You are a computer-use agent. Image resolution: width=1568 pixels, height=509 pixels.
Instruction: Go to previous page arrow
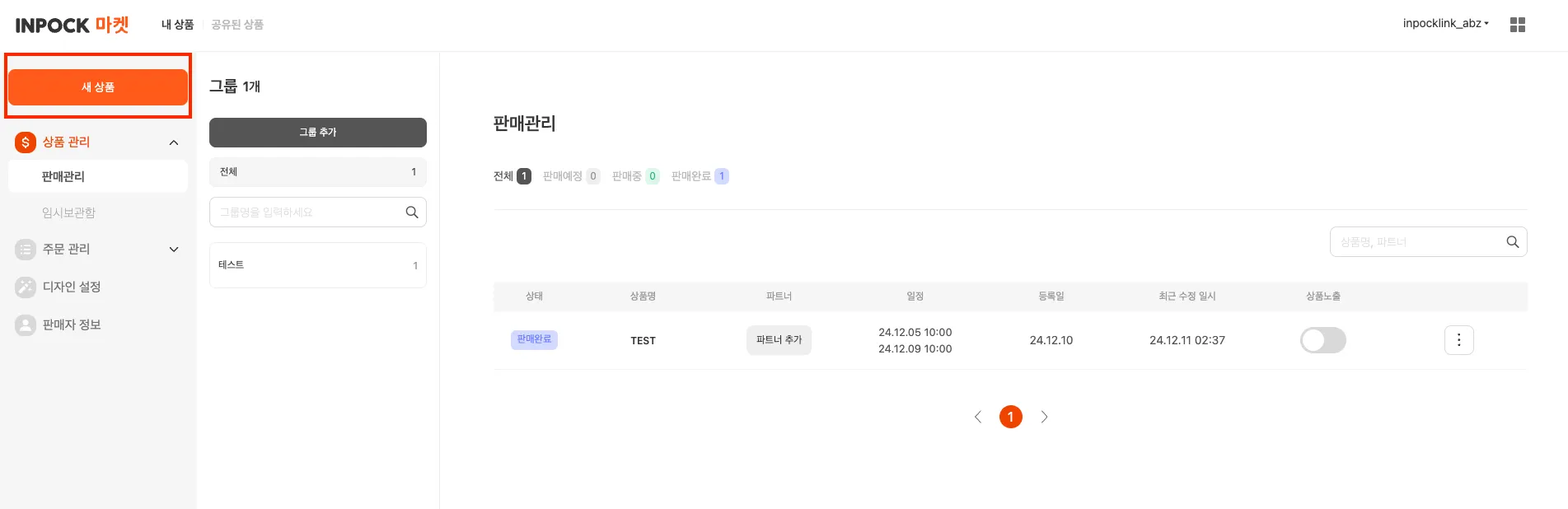tap(978, 417)
